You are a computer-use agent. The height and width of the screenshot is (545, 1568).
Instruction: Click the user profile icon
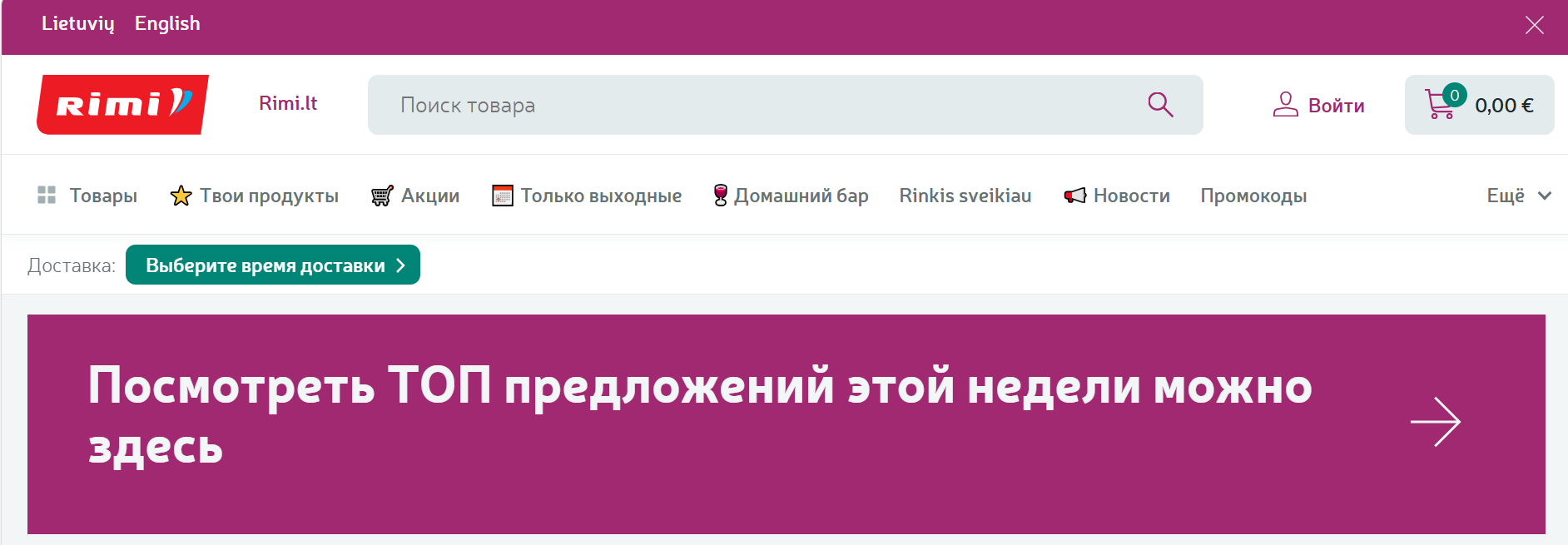(x=1285, y=105)
